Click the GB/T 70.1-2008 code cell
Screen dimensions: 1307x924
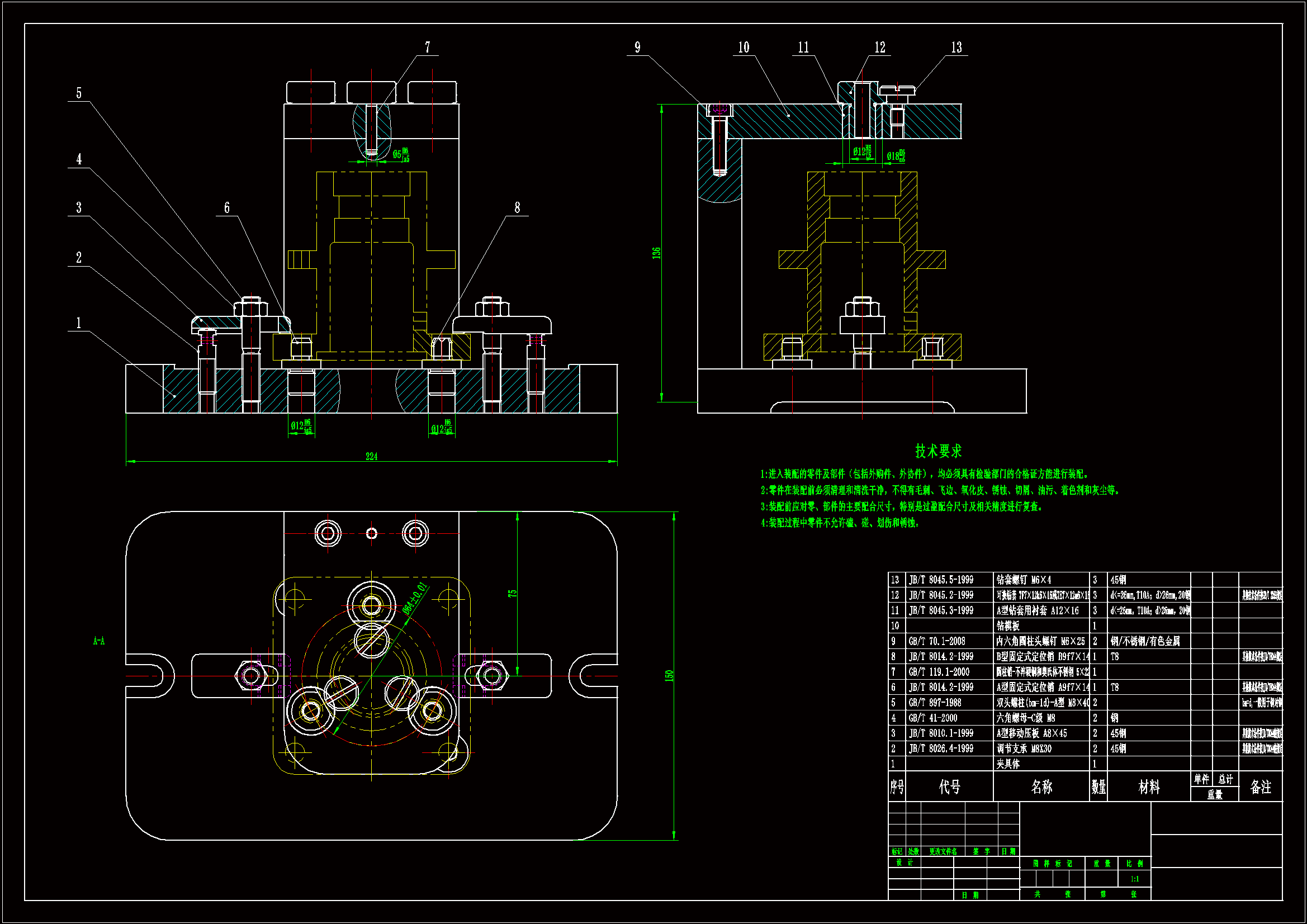[936, 641]
